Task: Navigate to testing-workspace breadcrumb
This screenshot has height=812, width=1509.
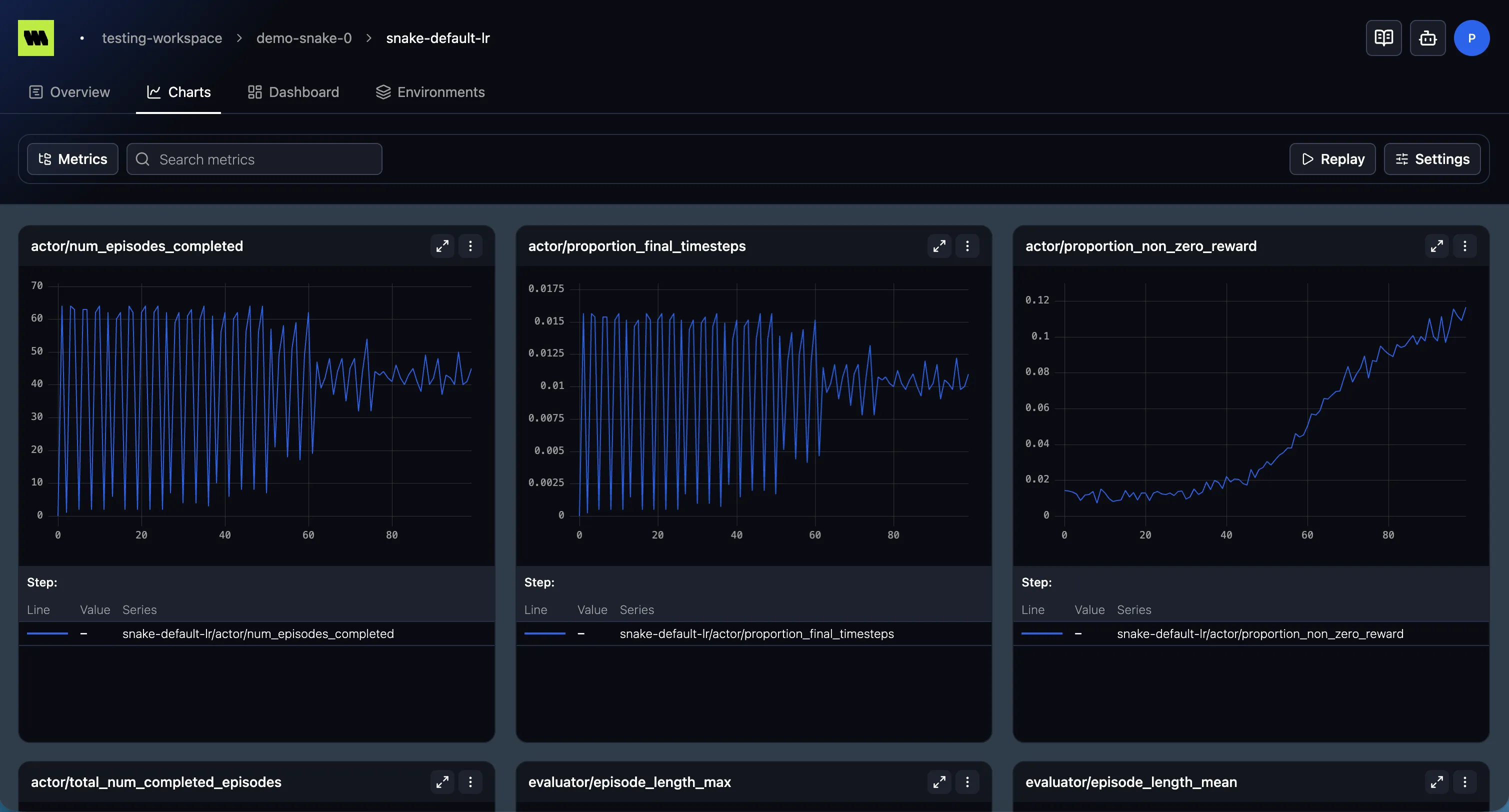Action: pyautogui.click(x=162, y=38)
